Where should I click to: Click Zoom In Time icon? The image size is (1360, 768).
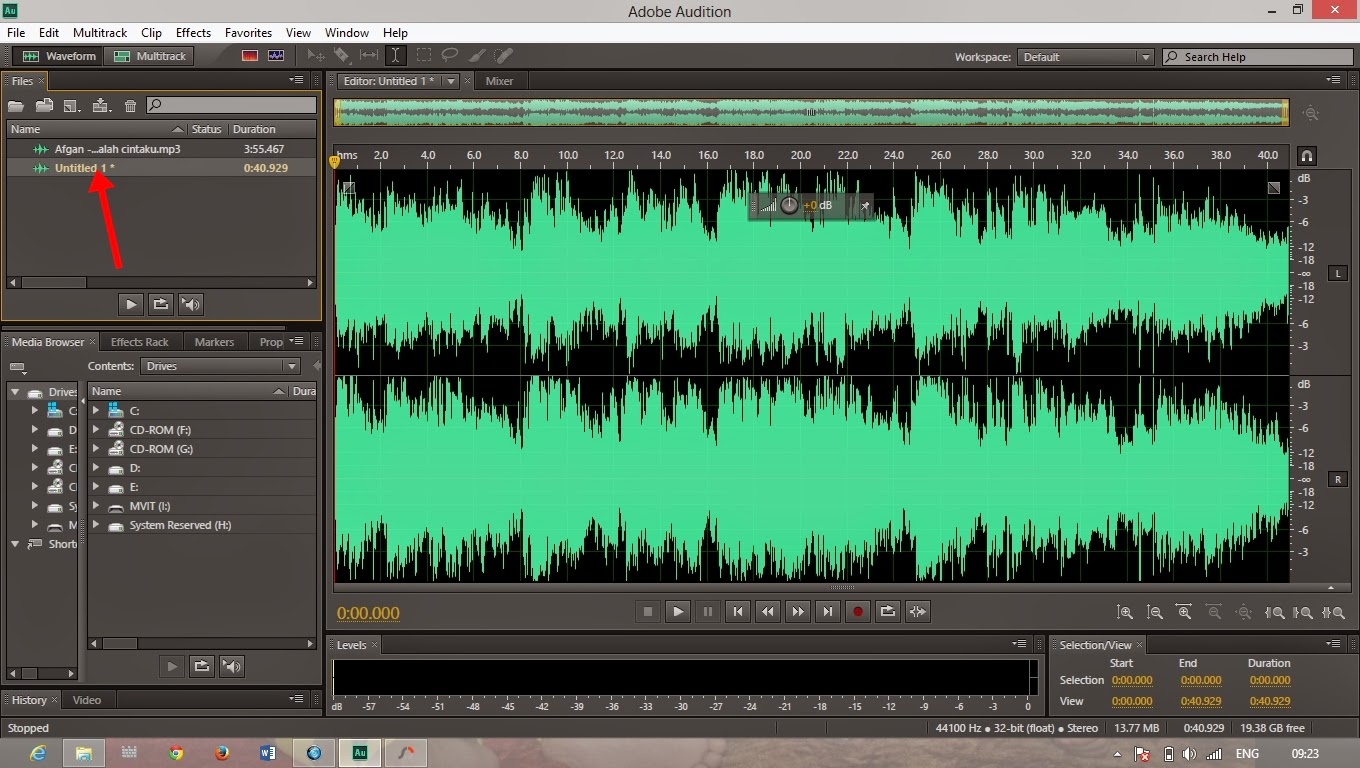click(x=1185, y=612)
